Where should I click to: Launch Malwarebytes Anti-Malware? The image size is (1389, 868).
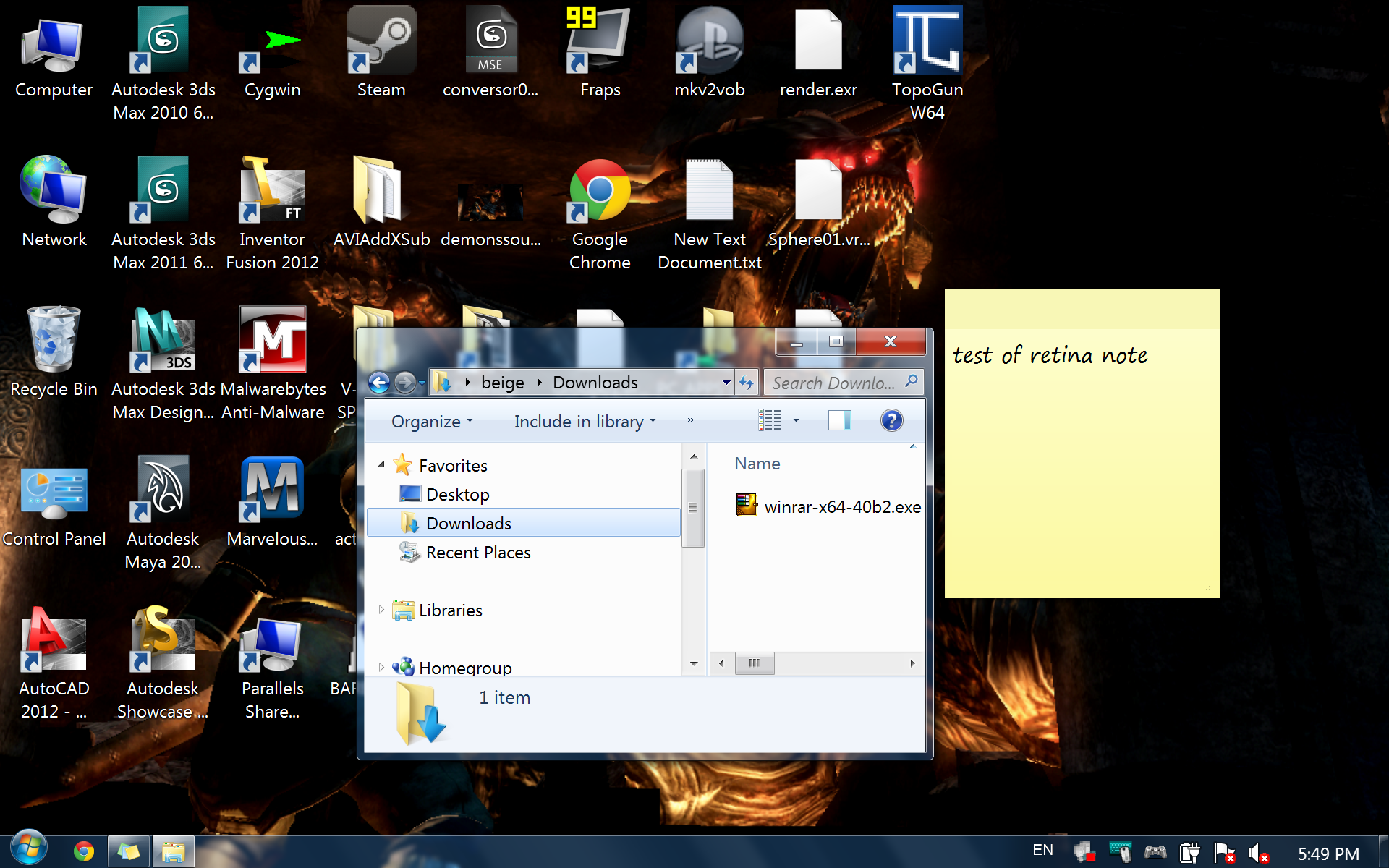[273, 340]
